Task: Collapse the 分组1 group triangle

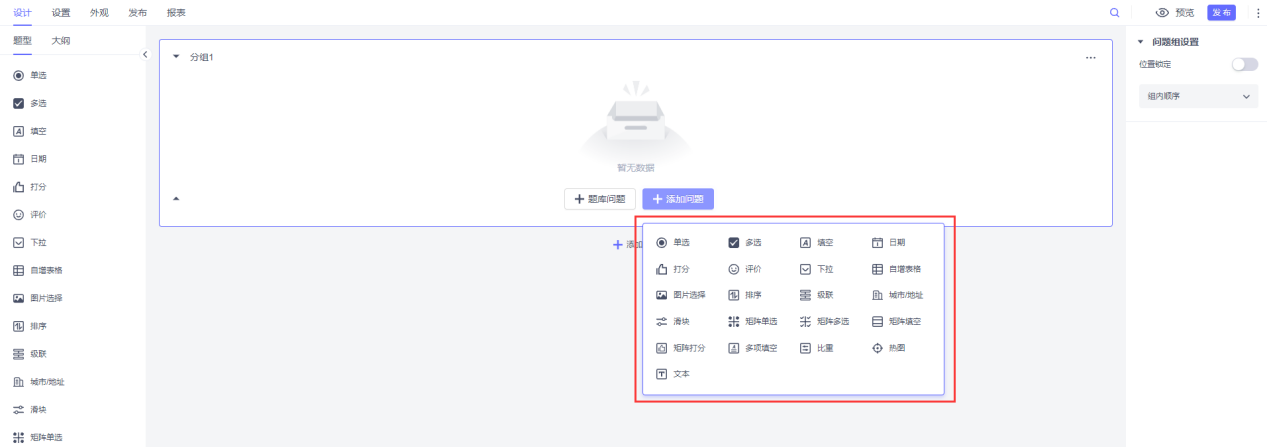Action: tap(176, 57)
